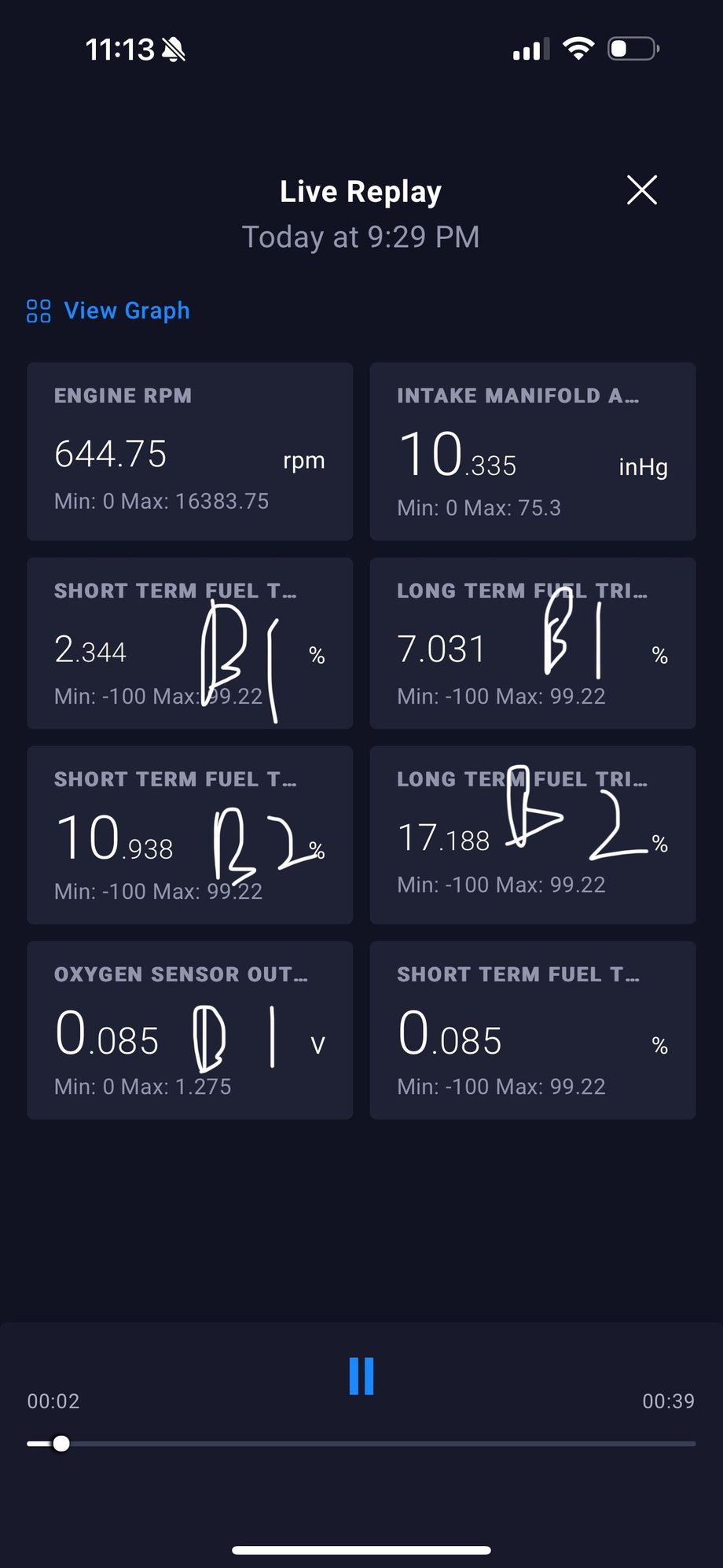Tap the home indicator bar
This screenshot has width=723, height=1568.
click(361, 1551)
